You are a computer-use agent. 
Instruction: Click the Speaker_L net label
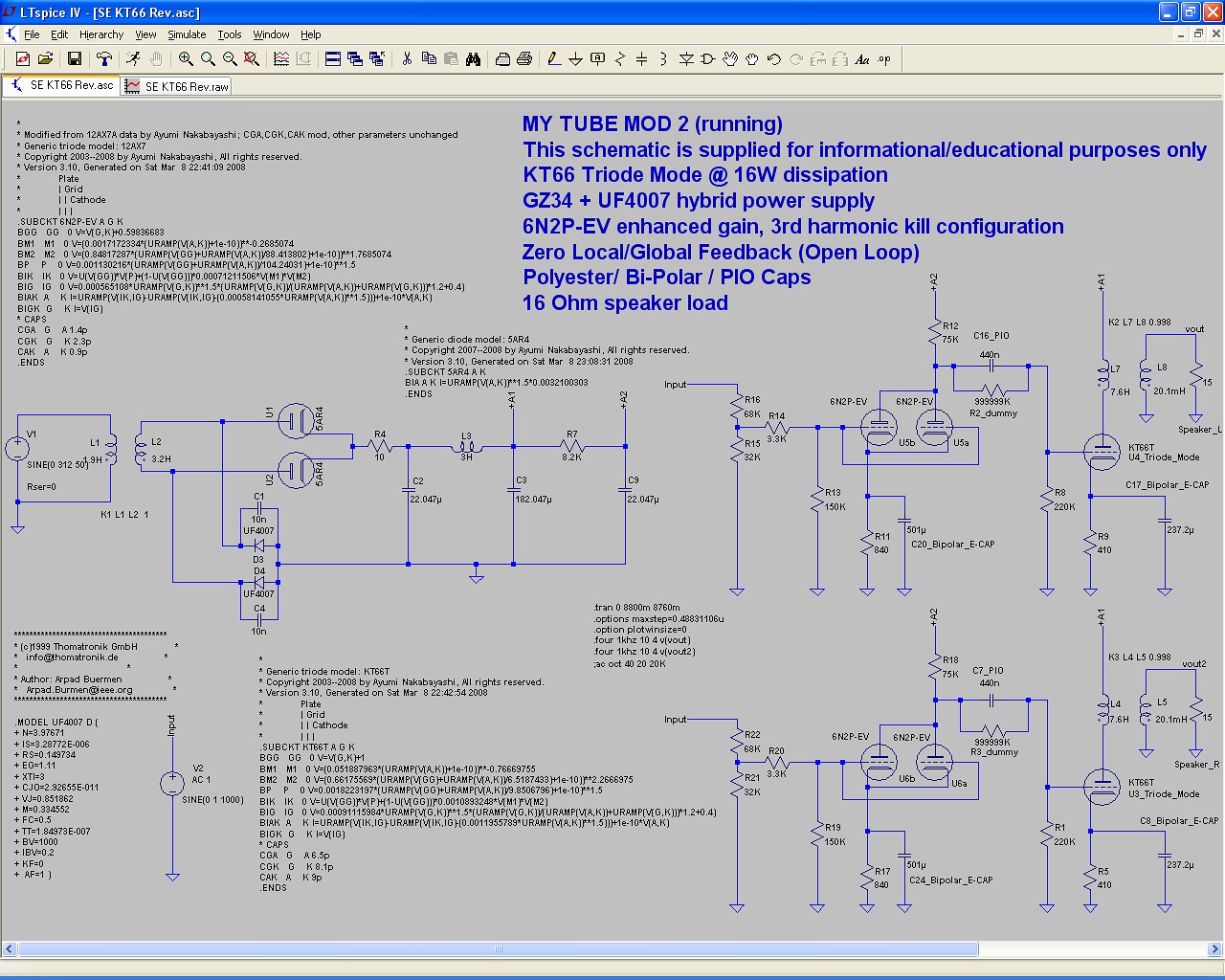coord(1200,430)
